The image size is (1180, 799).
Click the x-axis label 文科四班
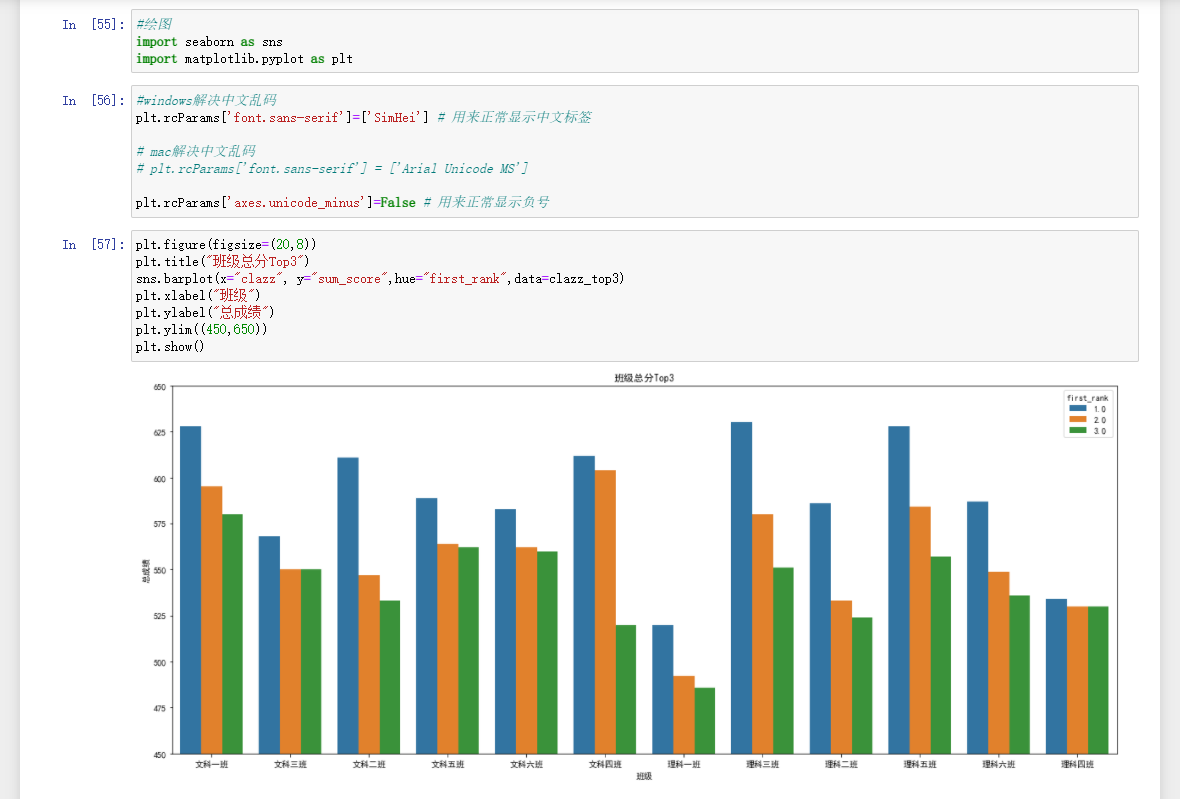point(605,764)
